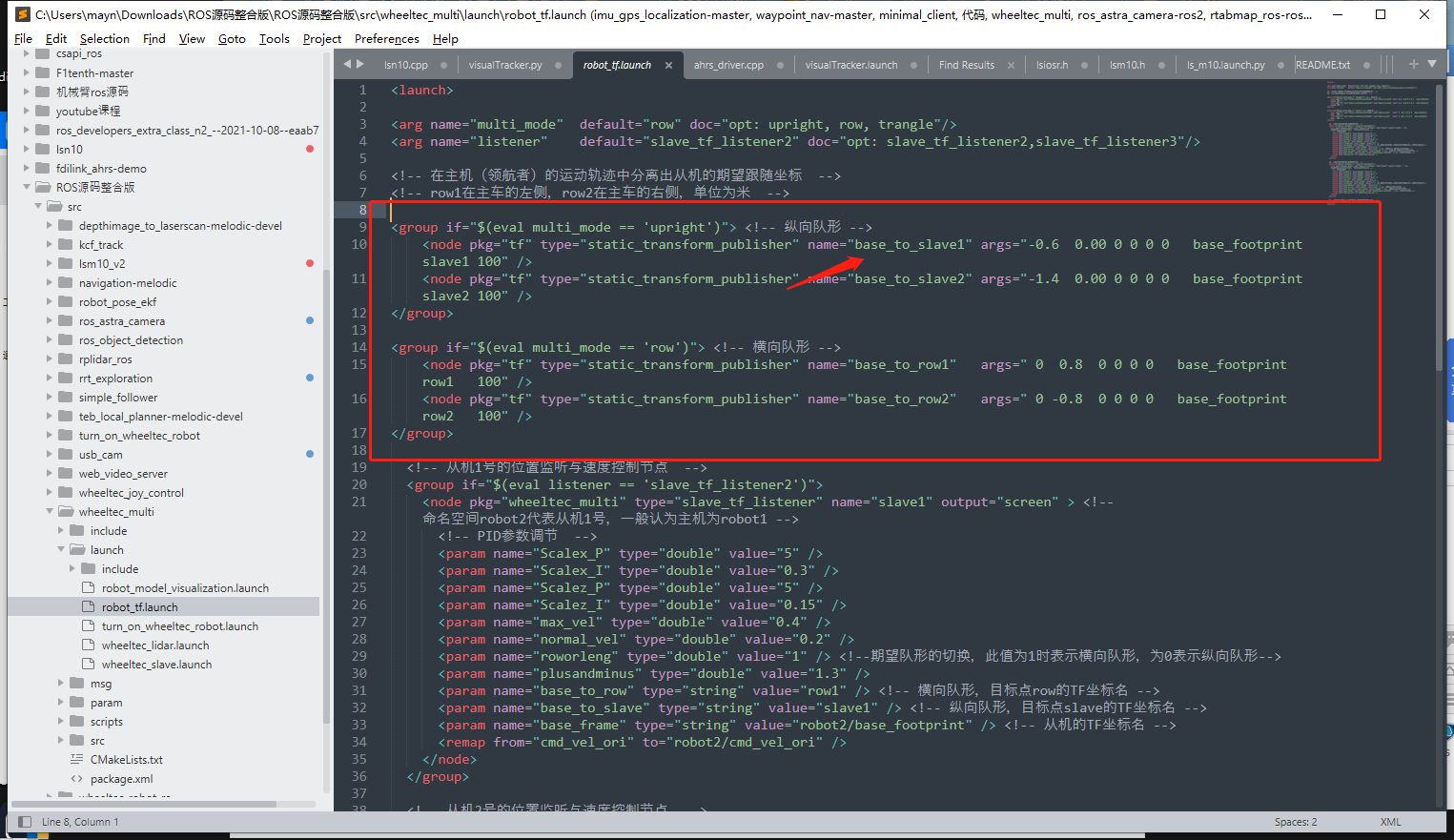This screenshot has height=840, width=1454.
Task: Open turn_on_wheeltec_robot.launch from sidebar
Action: (x=180, y=626)
